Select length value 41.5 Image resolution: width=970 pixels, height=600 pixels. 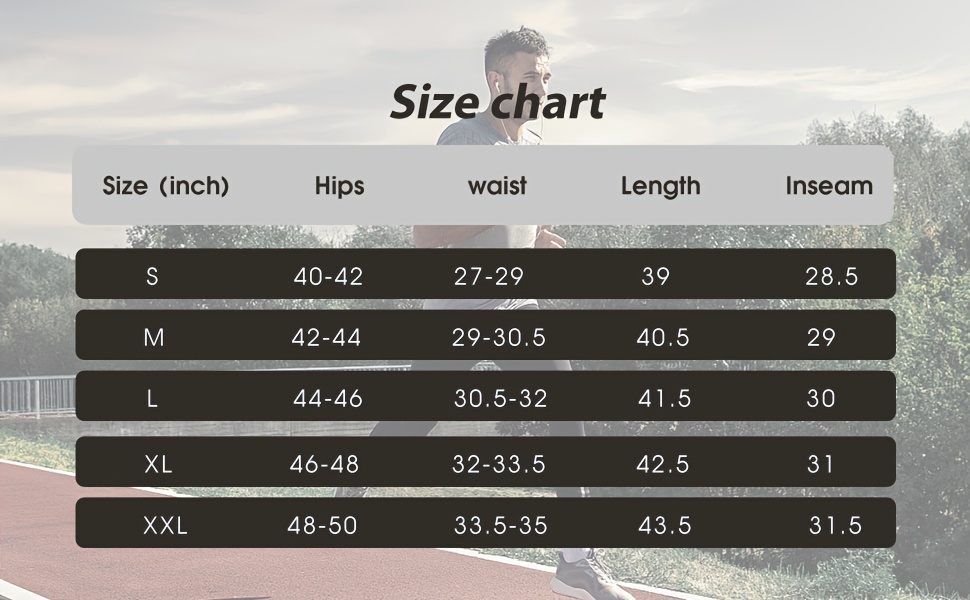pyautogui.click(x=664, y=399)
